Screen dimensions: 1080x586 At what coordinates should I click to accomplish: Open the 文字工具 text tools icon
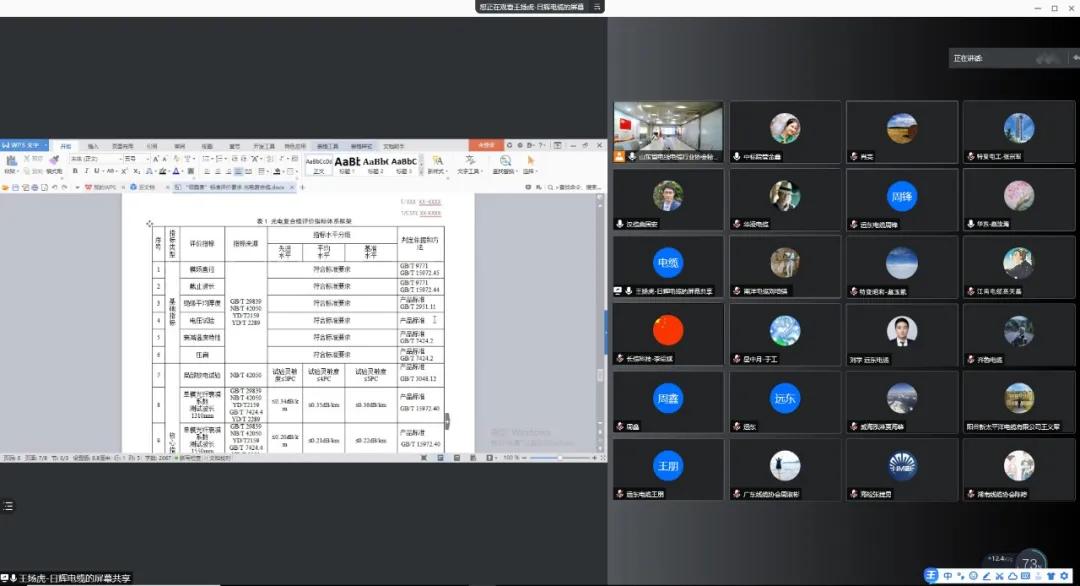470,160
